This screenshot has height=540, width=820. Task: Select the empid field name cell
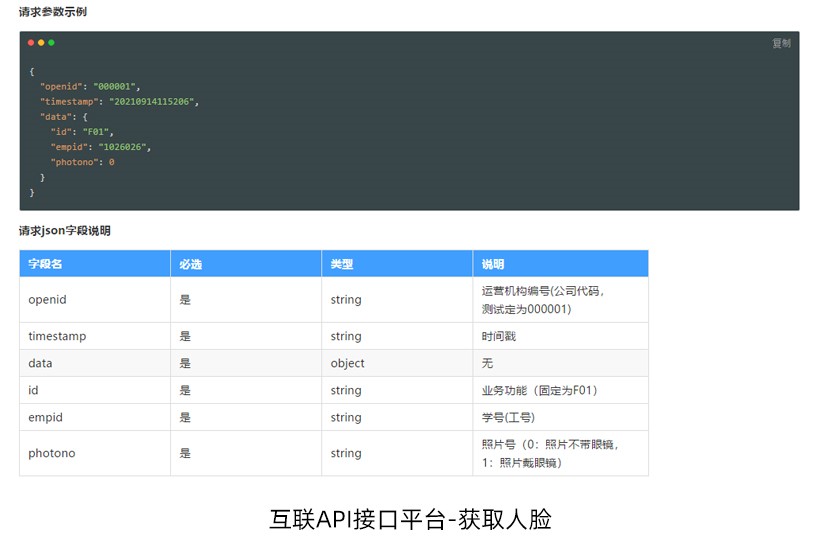tap(46, 418)
